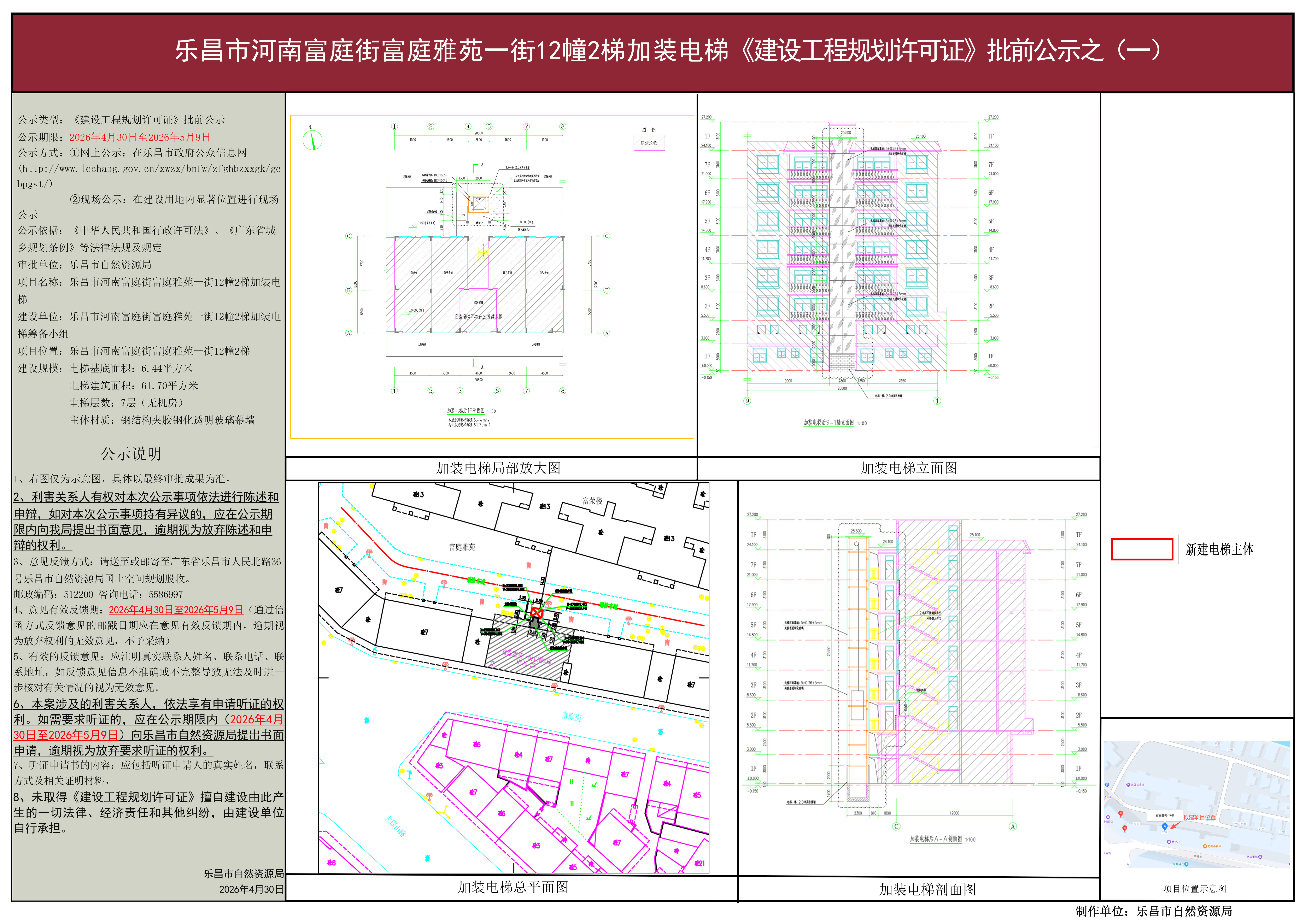Open the lechang.gov.cn publicity URL
Viewport: 1306px width, 924px height.
[x=149, y=176]
